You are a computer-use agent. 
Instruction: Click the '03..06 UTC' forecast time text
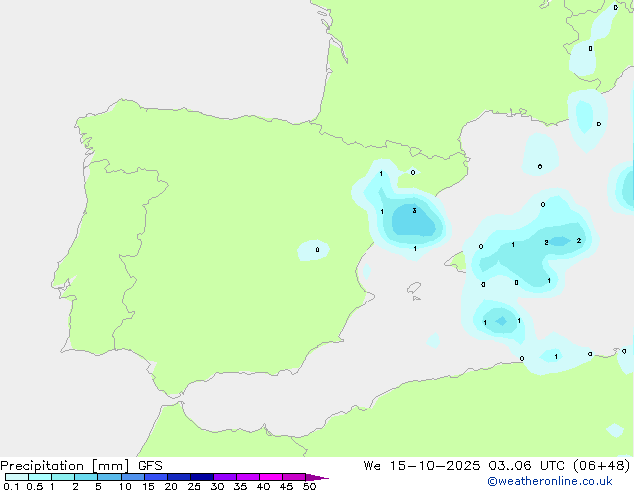click(526, 466)
